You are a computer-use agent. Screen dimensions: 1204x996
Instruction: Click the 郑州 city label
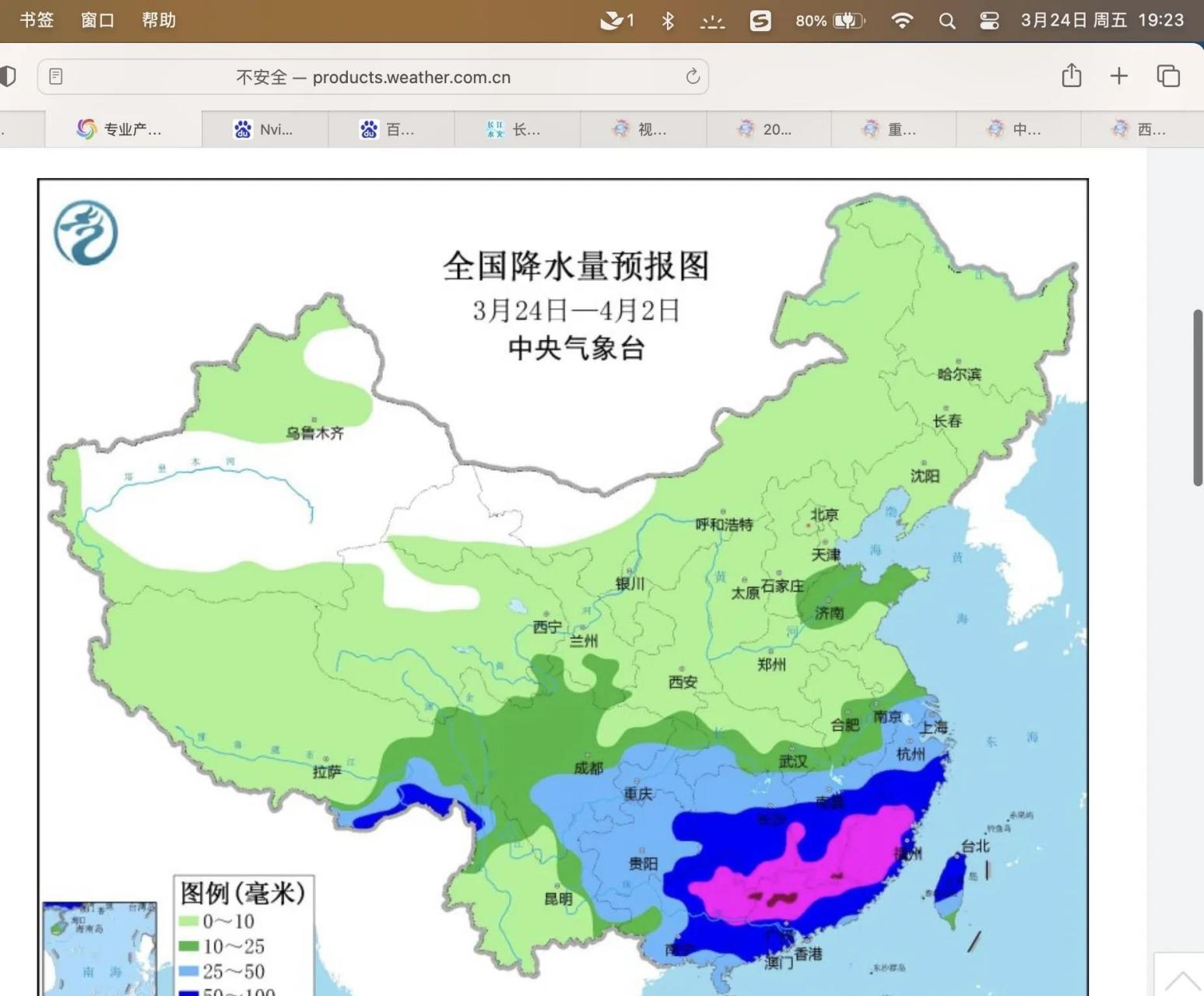[x=771, y=665]
